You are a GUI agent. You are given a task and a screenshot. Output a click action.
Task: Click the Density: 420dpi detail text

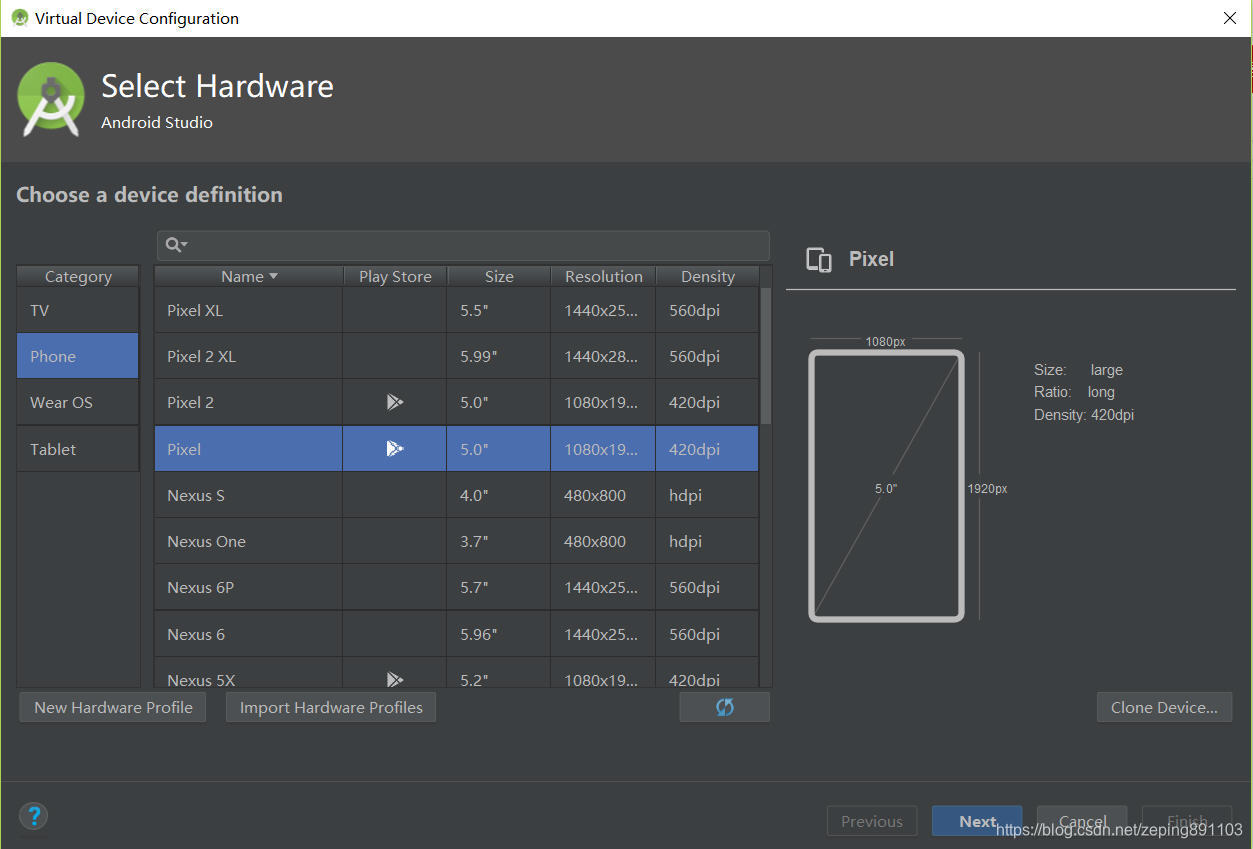pos(1084,415)
